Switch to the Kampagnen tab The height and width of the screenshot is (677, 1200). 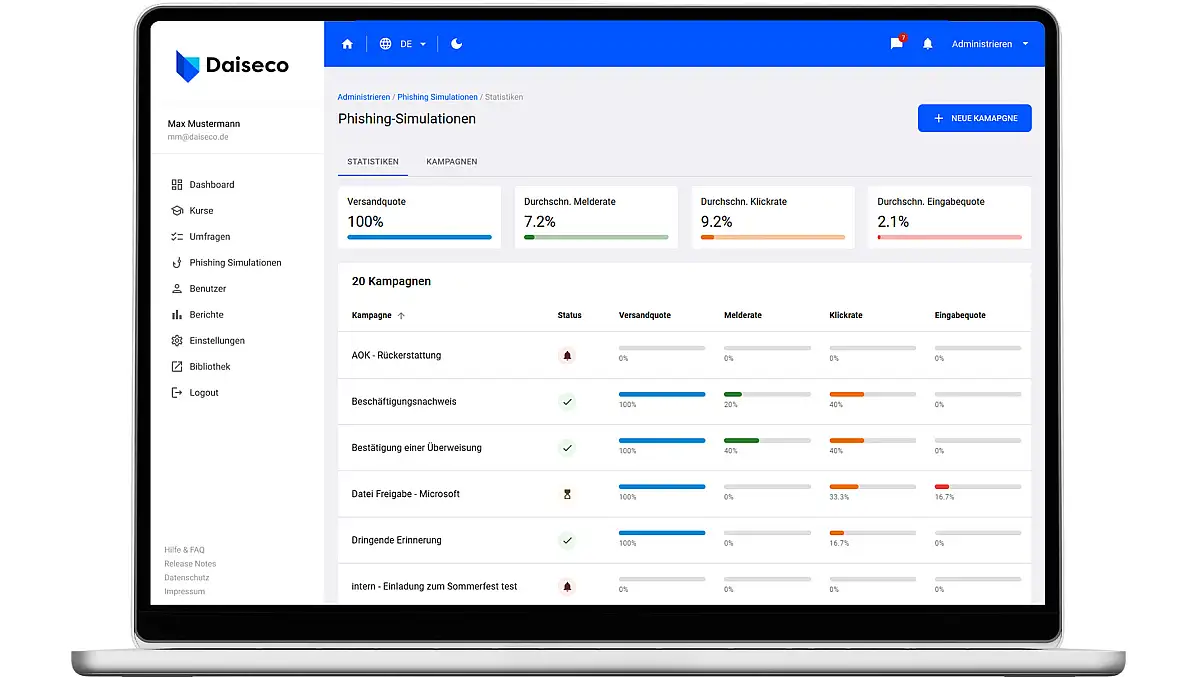click(x=451, y=161)
